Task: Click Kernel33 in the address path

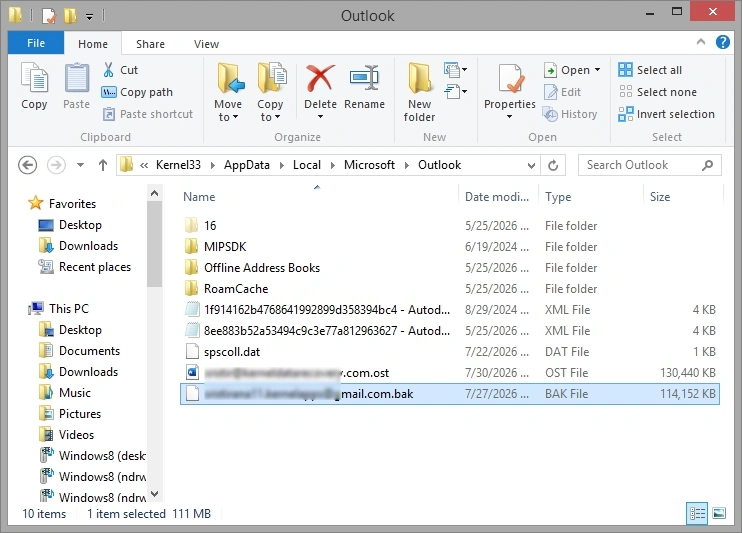Action: [178, 165]
